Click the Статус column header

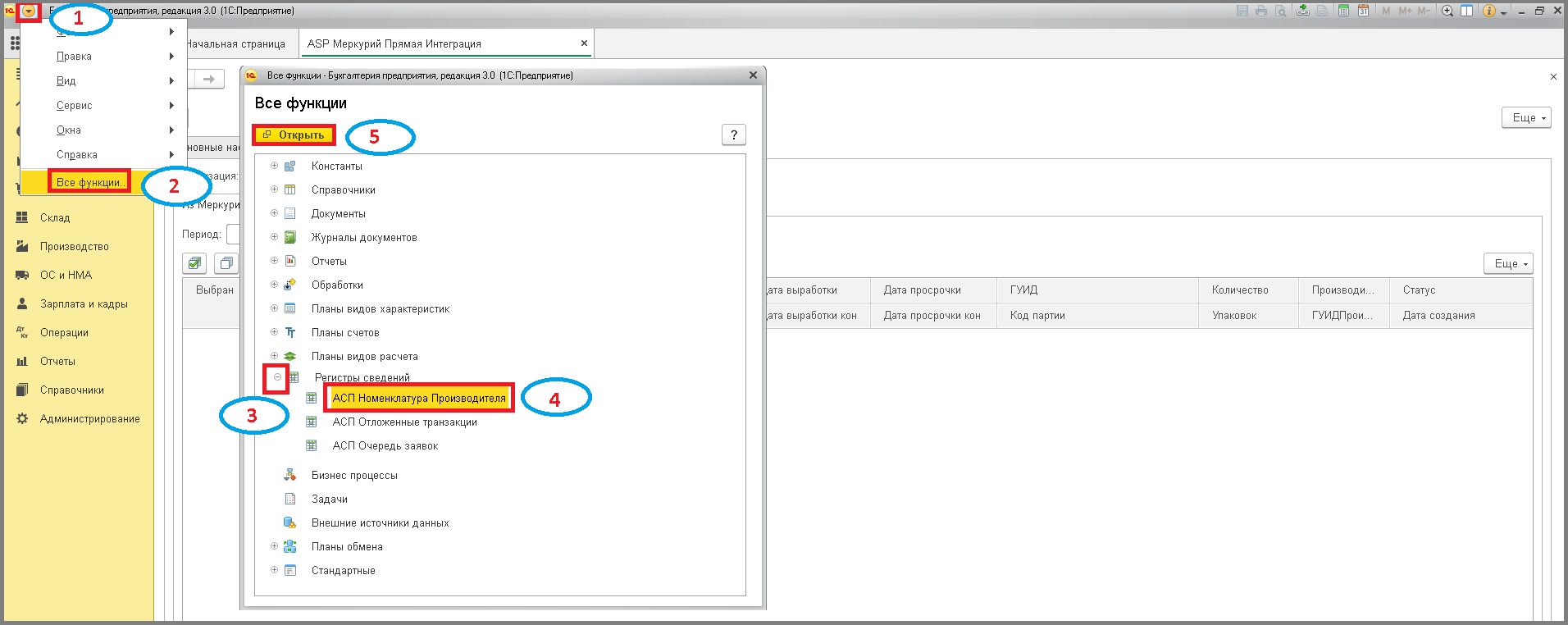[1461, 290]
